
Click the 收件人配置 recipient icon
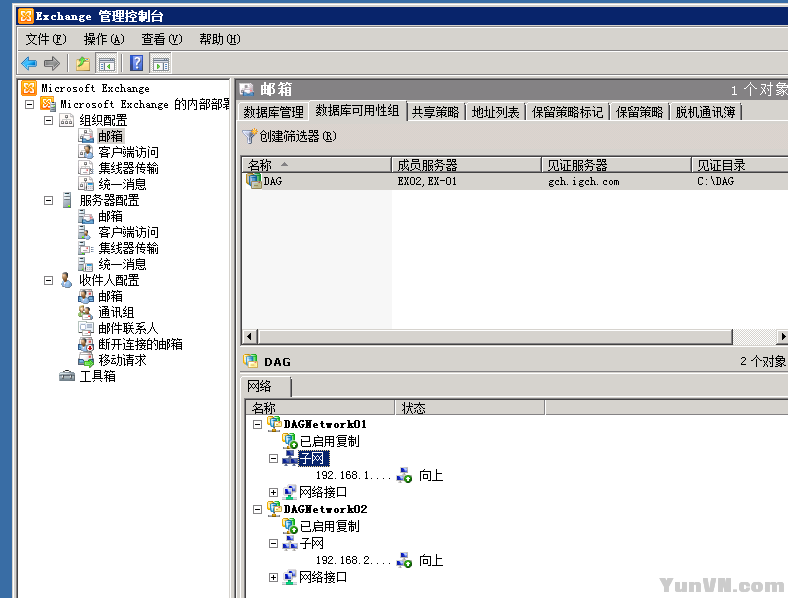66,280
